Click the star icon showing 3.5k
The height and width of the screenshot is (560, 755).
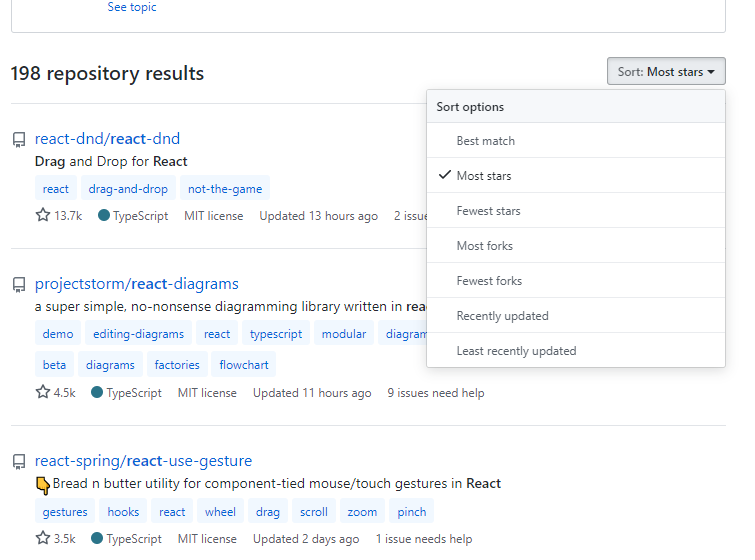[43, 538]
